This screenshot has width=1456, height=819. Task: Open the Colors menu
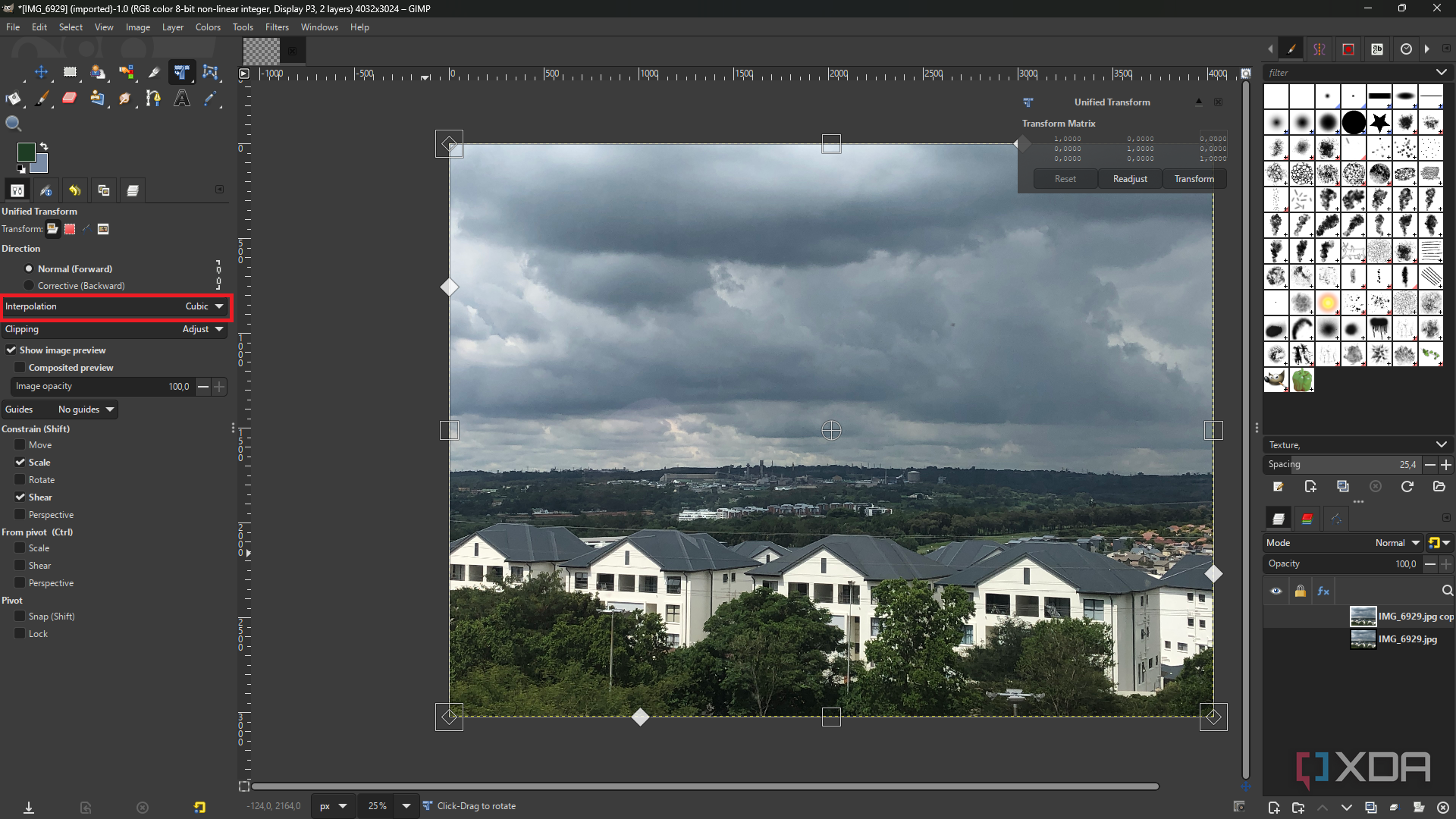pyautogui.click(x=208, y=27)
